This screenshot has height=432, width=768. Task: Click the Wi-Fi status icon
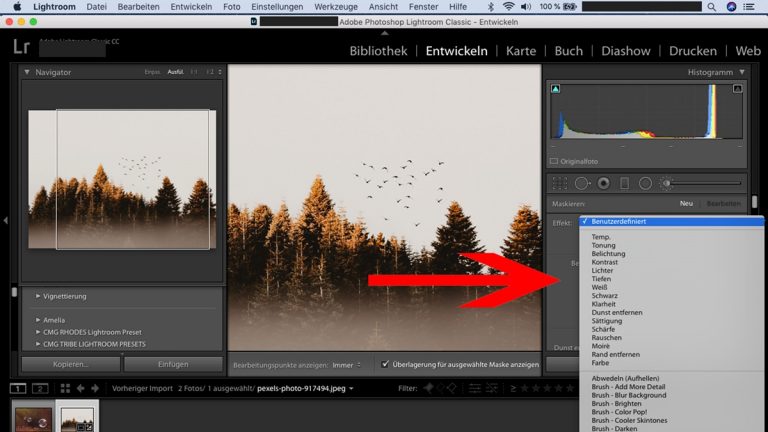tap(508, 7)
